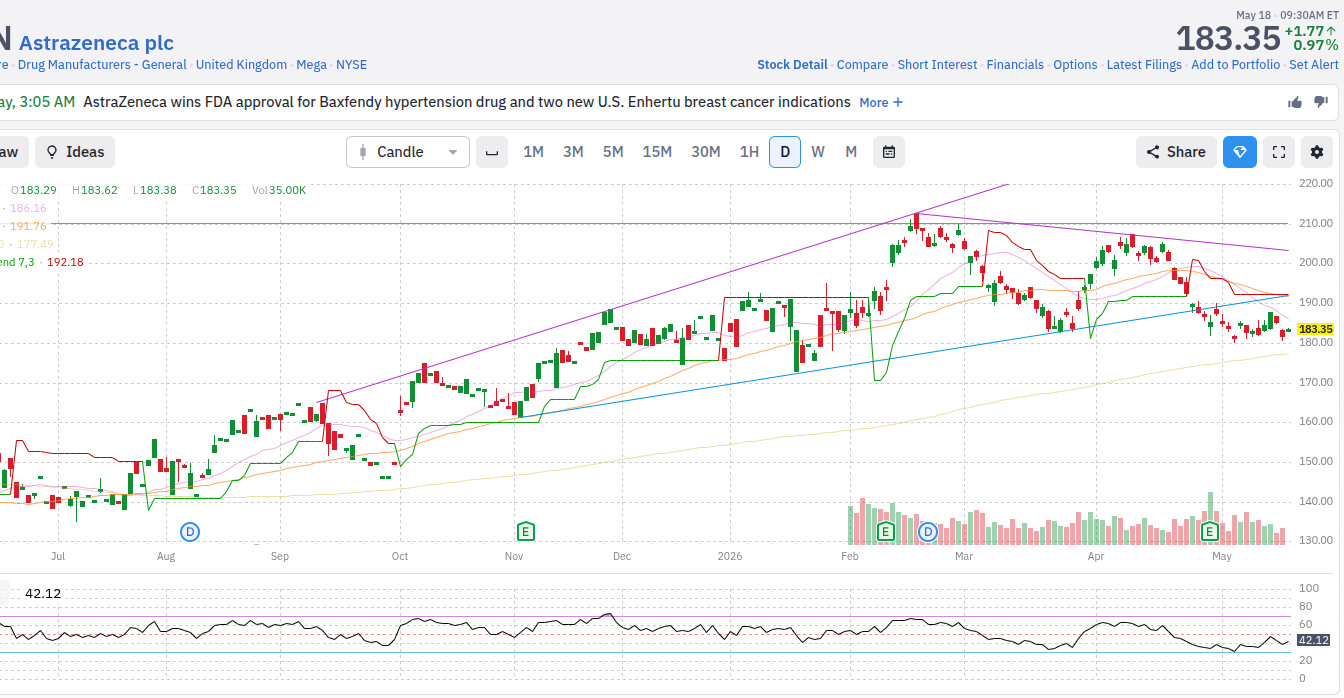
Task: Select the monthly M timeframe
Action: click(851, 152)
